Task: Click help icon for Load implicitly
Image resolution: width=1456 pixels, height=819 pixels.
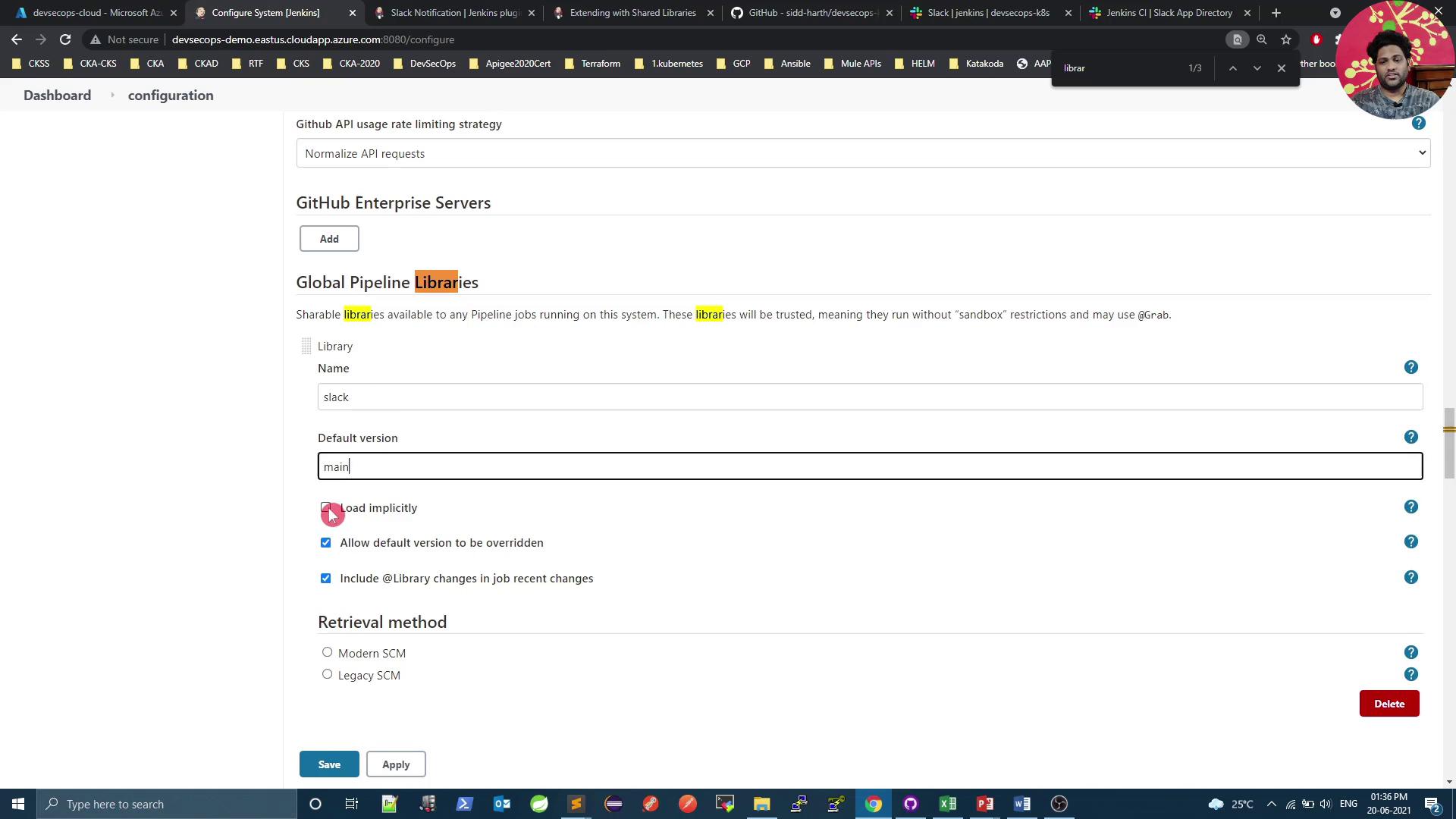Action: 1410,507
